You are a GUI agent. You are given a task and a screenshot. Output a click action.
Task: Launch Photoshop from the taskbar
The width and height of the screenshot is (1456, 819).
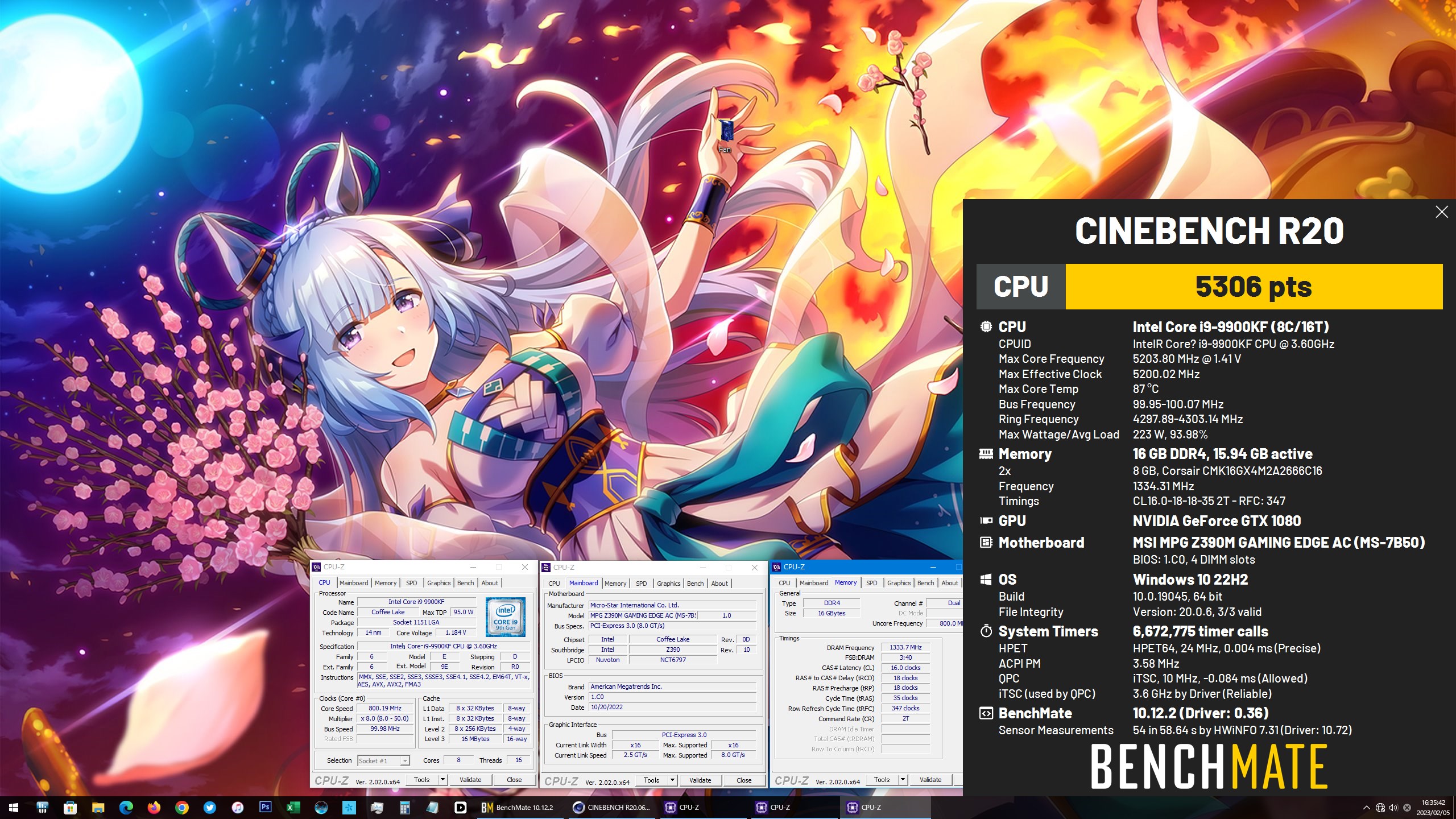pos(265,807)
